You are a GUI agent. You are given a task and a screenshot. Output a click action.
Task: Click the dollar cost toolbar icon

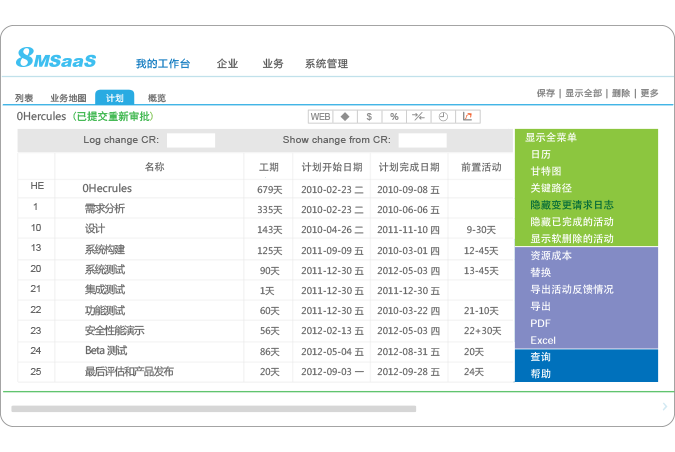(369, 117)
